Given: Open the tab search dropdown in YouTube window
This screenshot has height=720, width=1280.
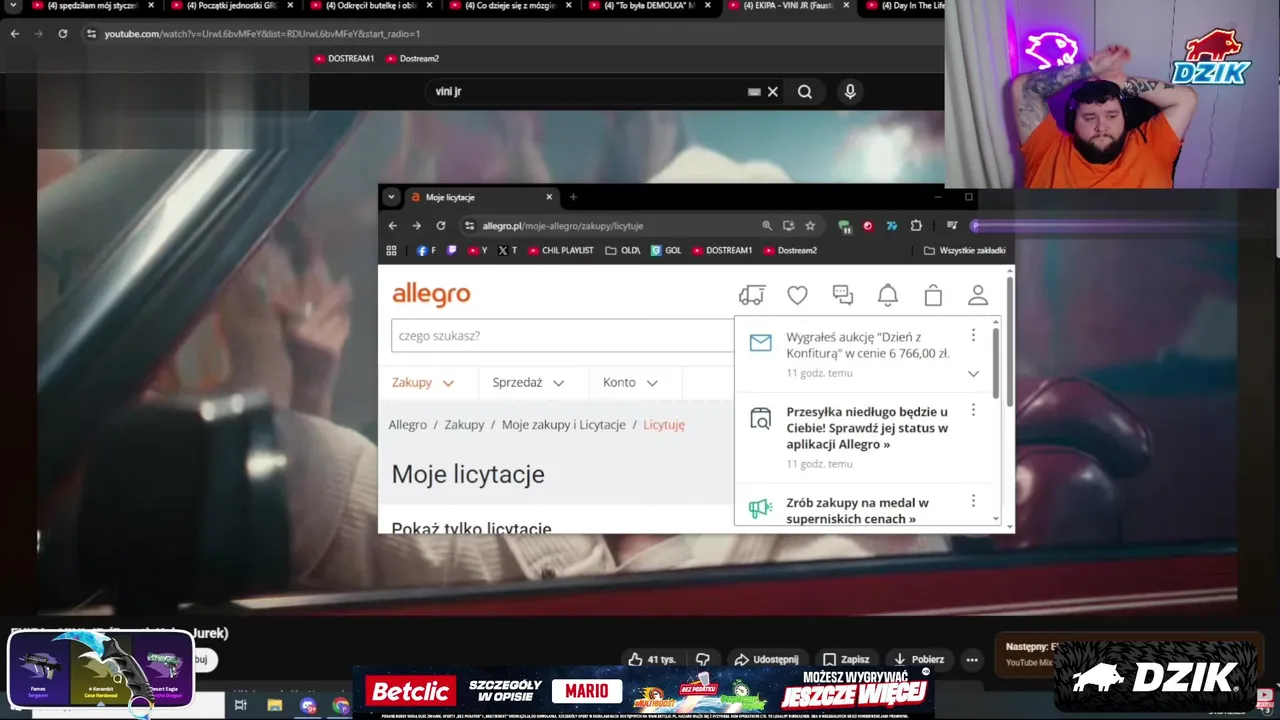Looking at the screenshot, I should tap(13, 6).
